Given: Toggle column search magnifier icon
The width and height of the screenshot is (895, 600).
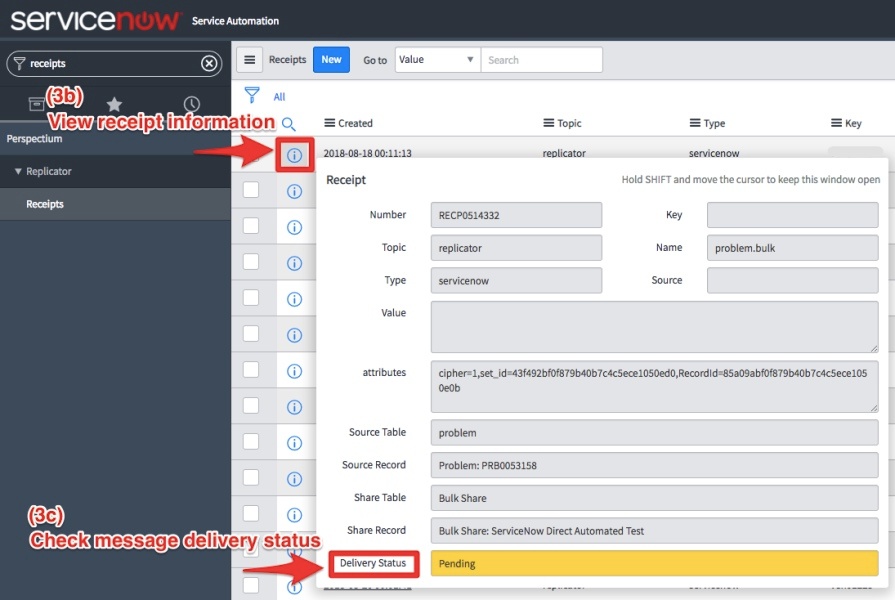Looking at the screenshot, I should 289,123.
